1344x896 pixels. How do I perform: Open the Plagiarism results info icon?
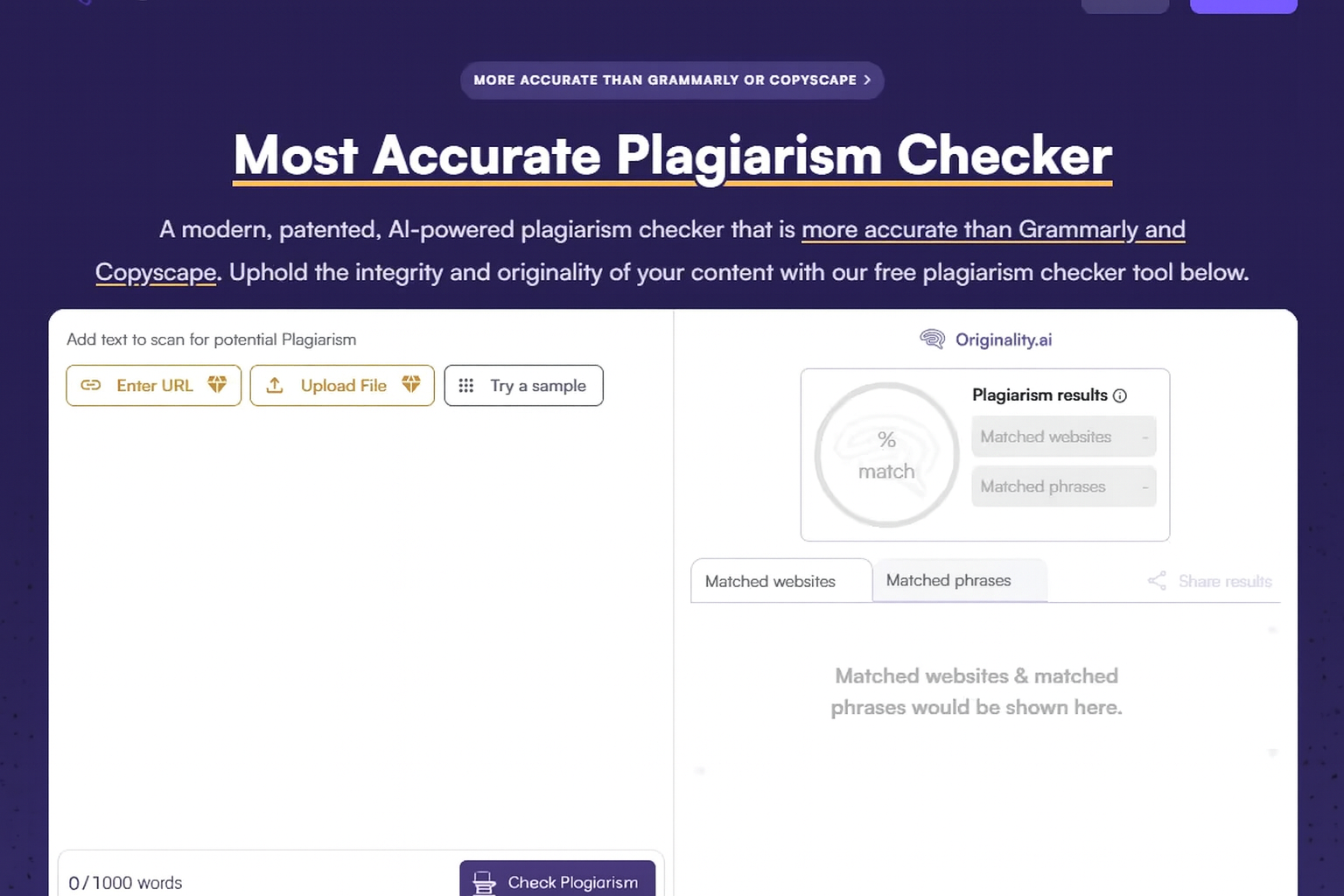pyautogui.click(x=1120, y=395)
